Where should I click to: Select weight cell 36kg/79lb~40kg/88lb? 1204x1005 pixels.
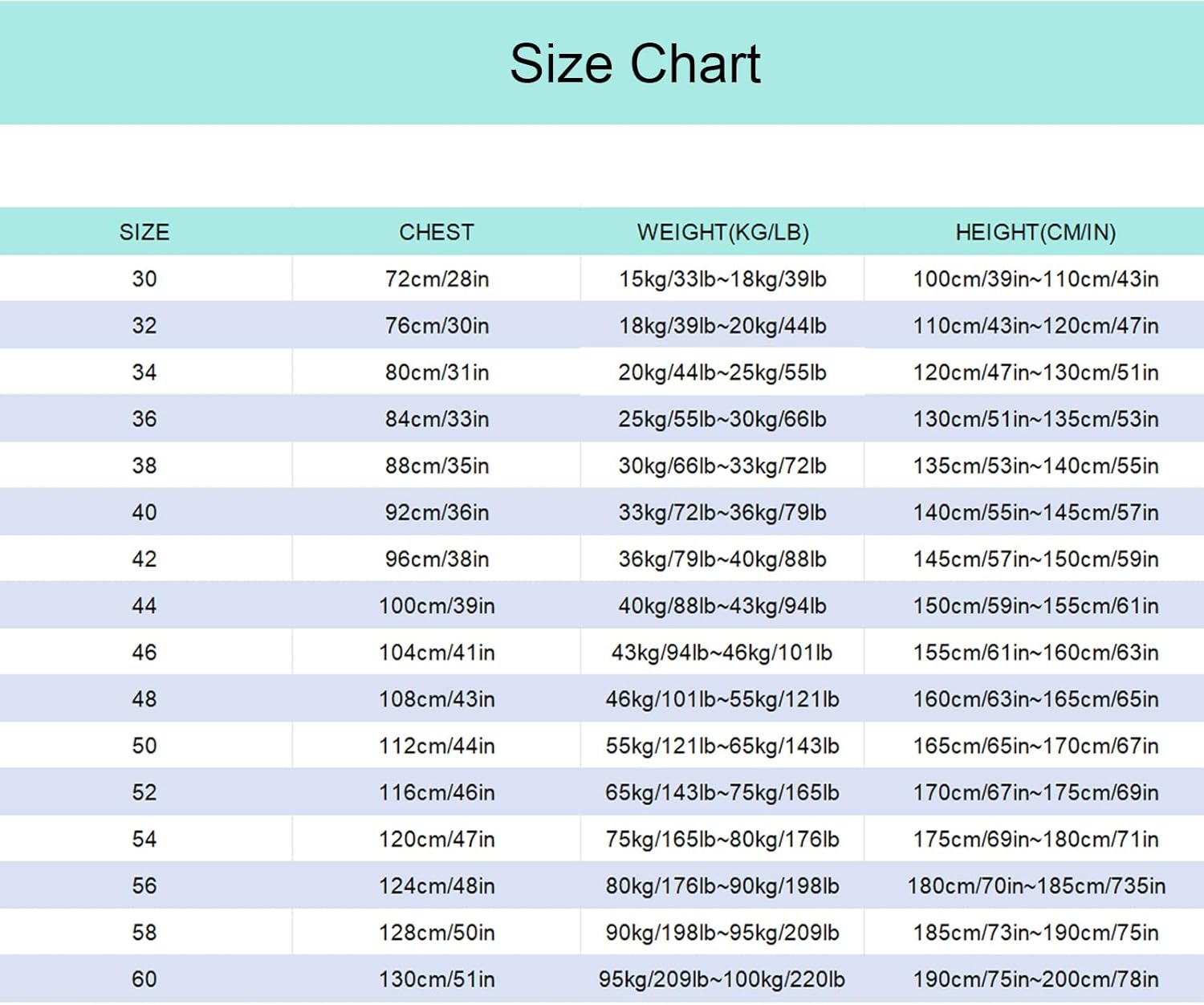722,559
